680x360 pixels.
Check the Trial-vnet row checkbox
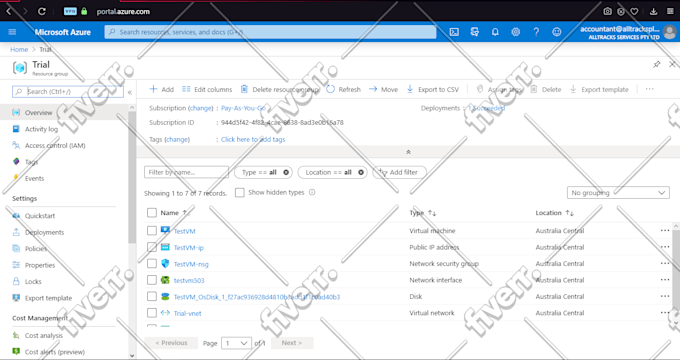pos(152,313)
